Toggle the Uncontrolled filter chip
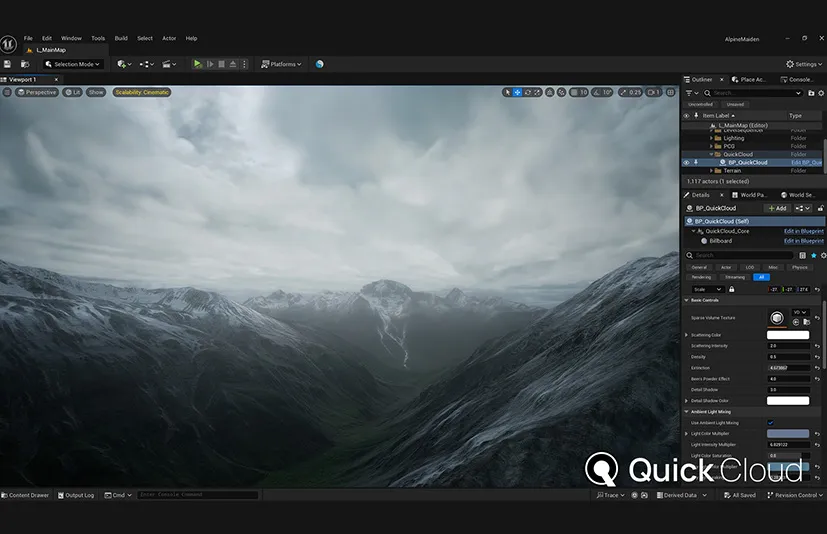The image size is (827, 534). (700, 104)
